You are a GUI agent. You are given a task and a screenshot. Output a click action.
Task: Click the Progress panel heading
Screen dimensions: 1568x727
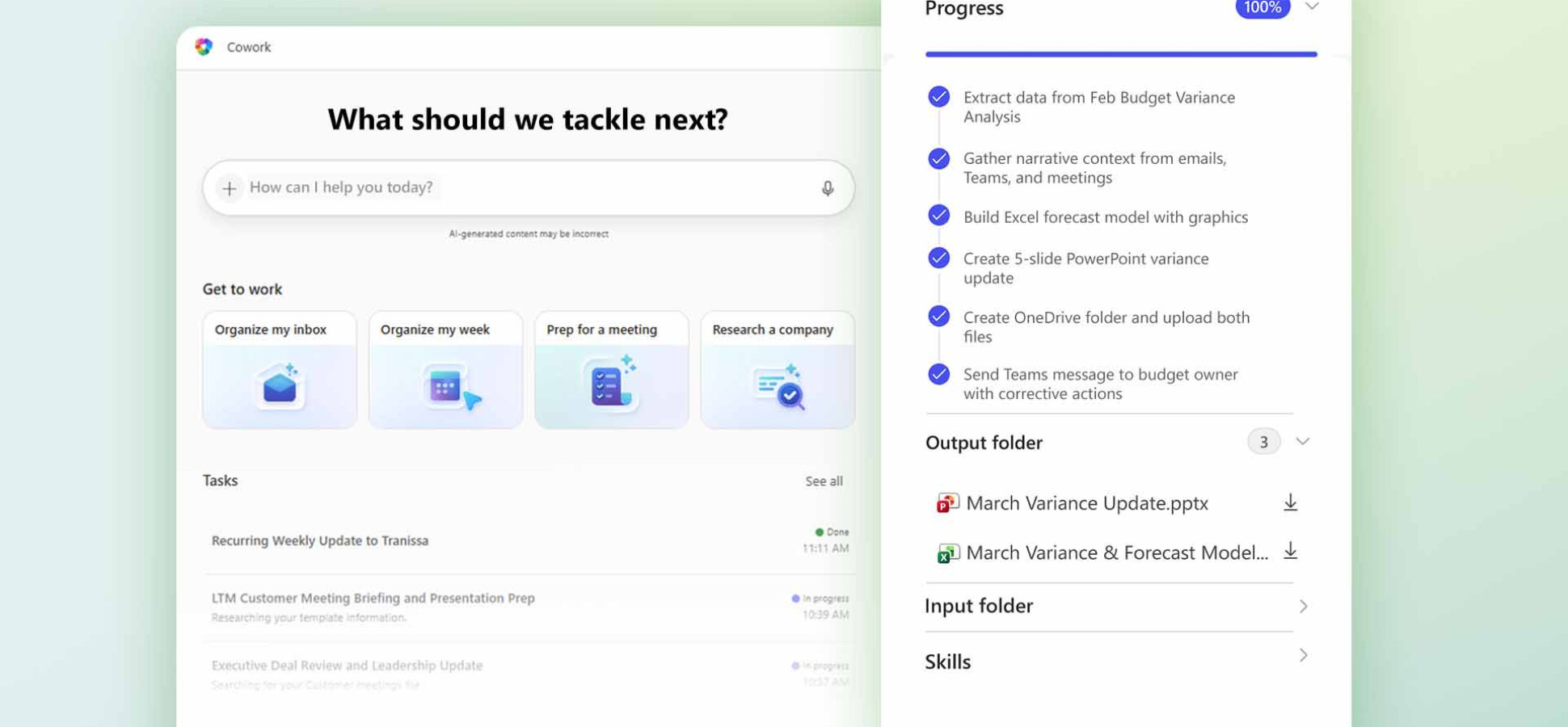tap(964, 8)
